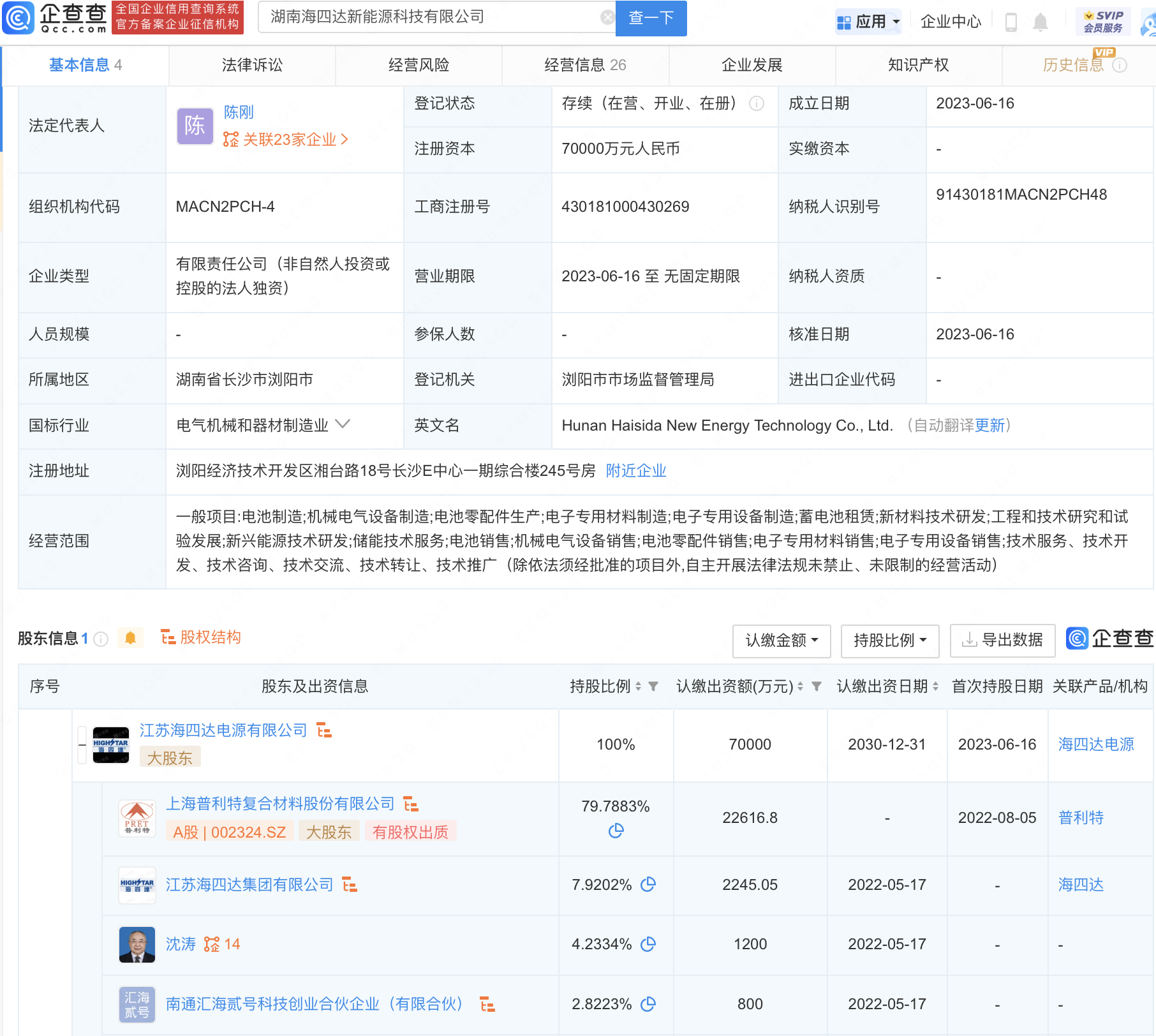Open equity structure icon beside 江苏海四达电源有限公司

point(324,730)
